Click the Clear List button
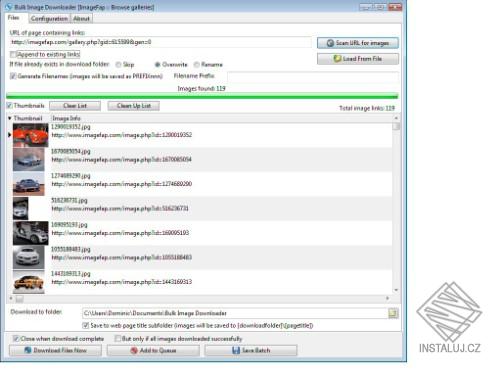This screenshot has height=375, width=500. (x=75, y=106)
